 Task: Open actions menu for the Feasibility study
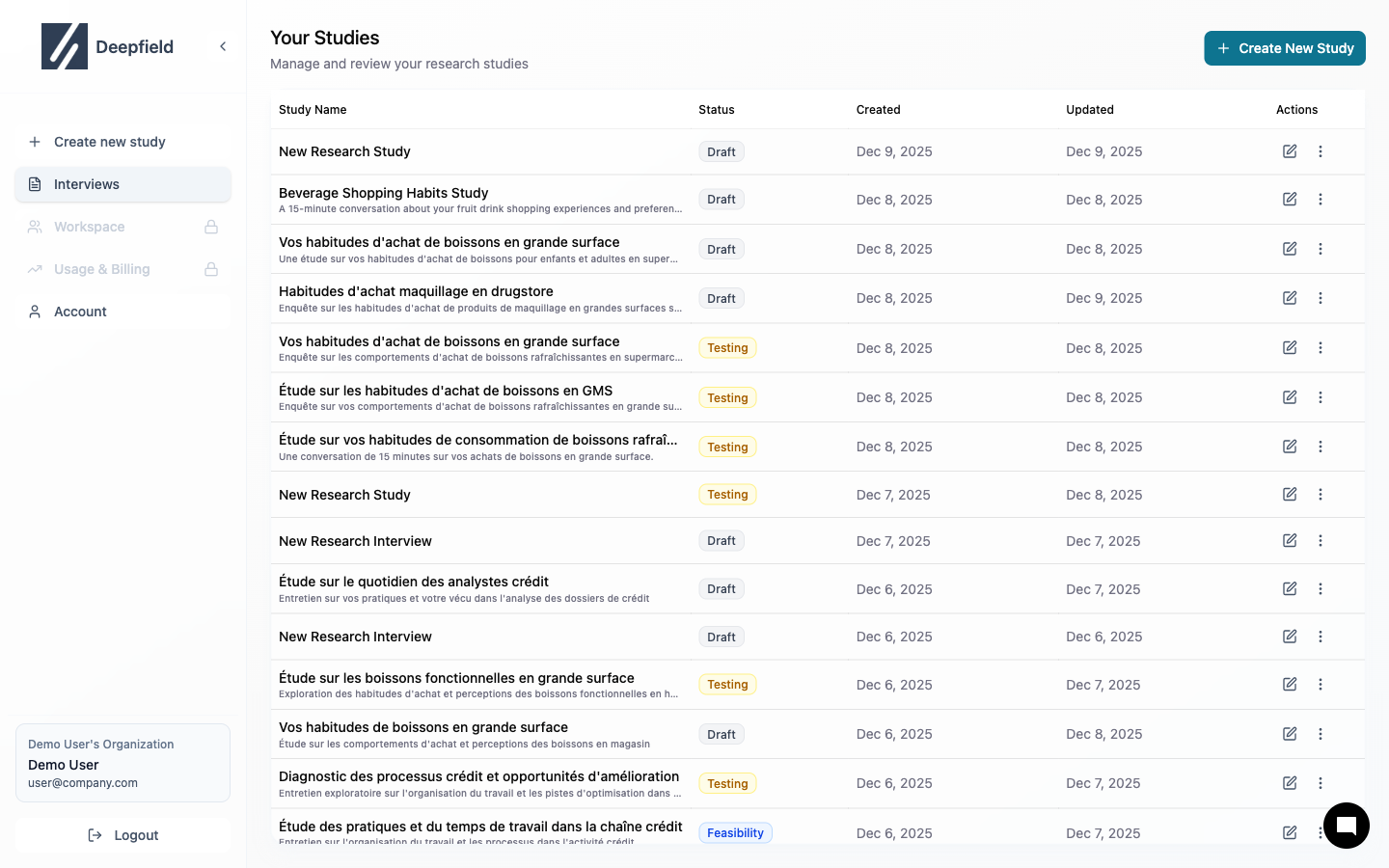click(1321, 830)
